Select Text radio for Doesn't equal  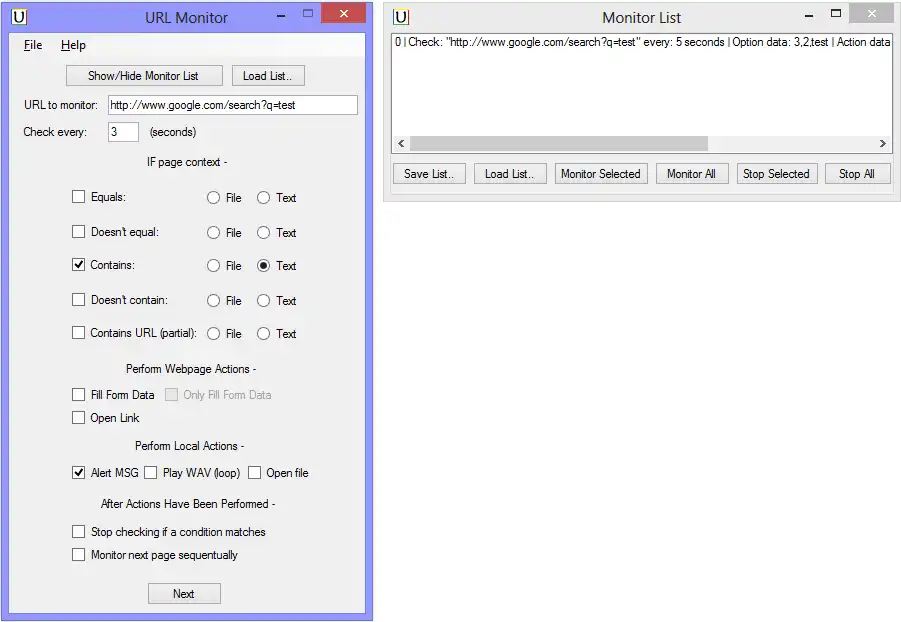tap(263, 233)
